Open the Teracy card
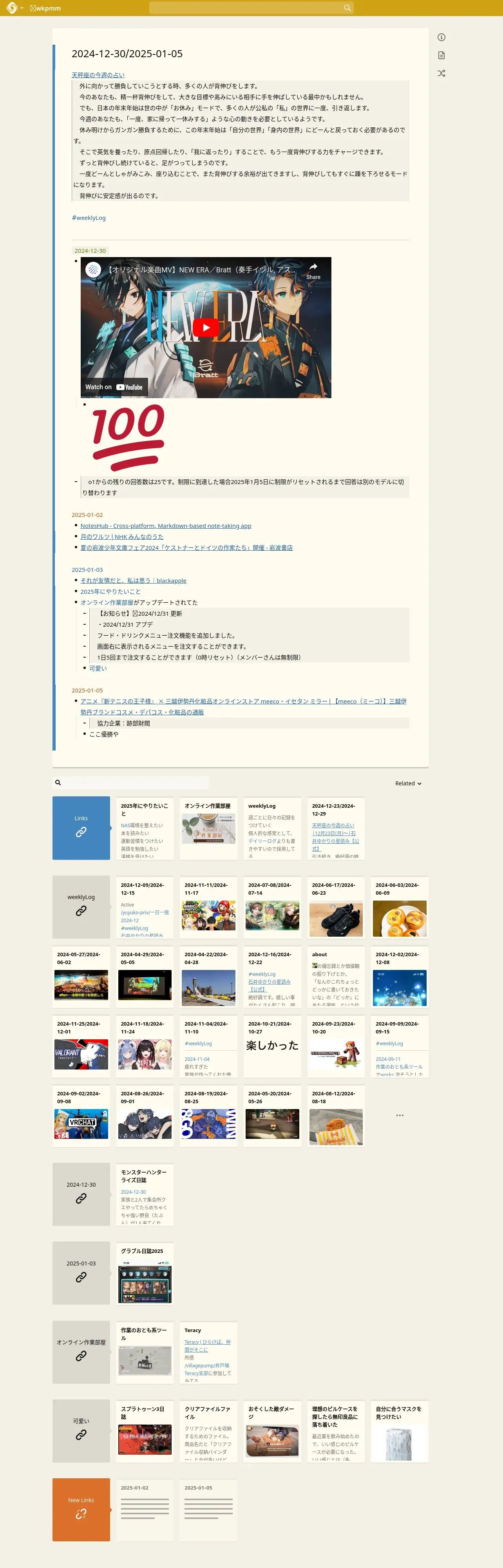Image resolution: width=503 pixels, height=1568 pixels. (209, 1352)
